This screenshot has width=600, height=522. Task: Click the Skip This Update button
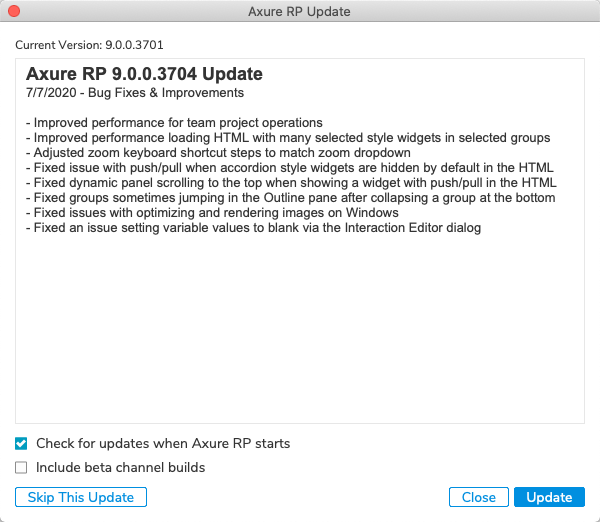click(81, 497)
